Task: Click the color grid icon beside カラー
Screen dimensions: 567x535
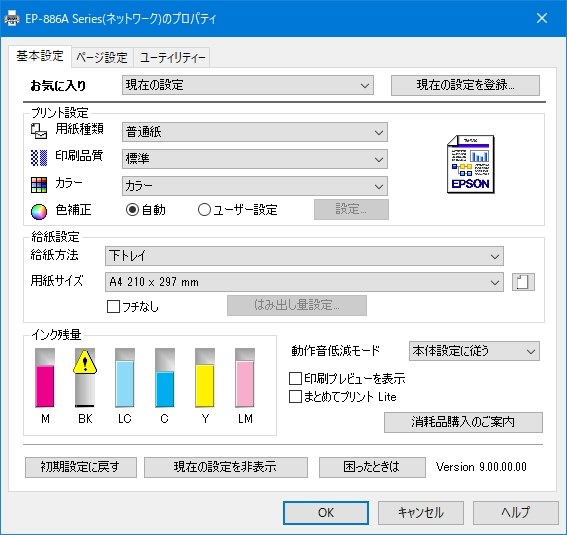Action: [39, 185]
